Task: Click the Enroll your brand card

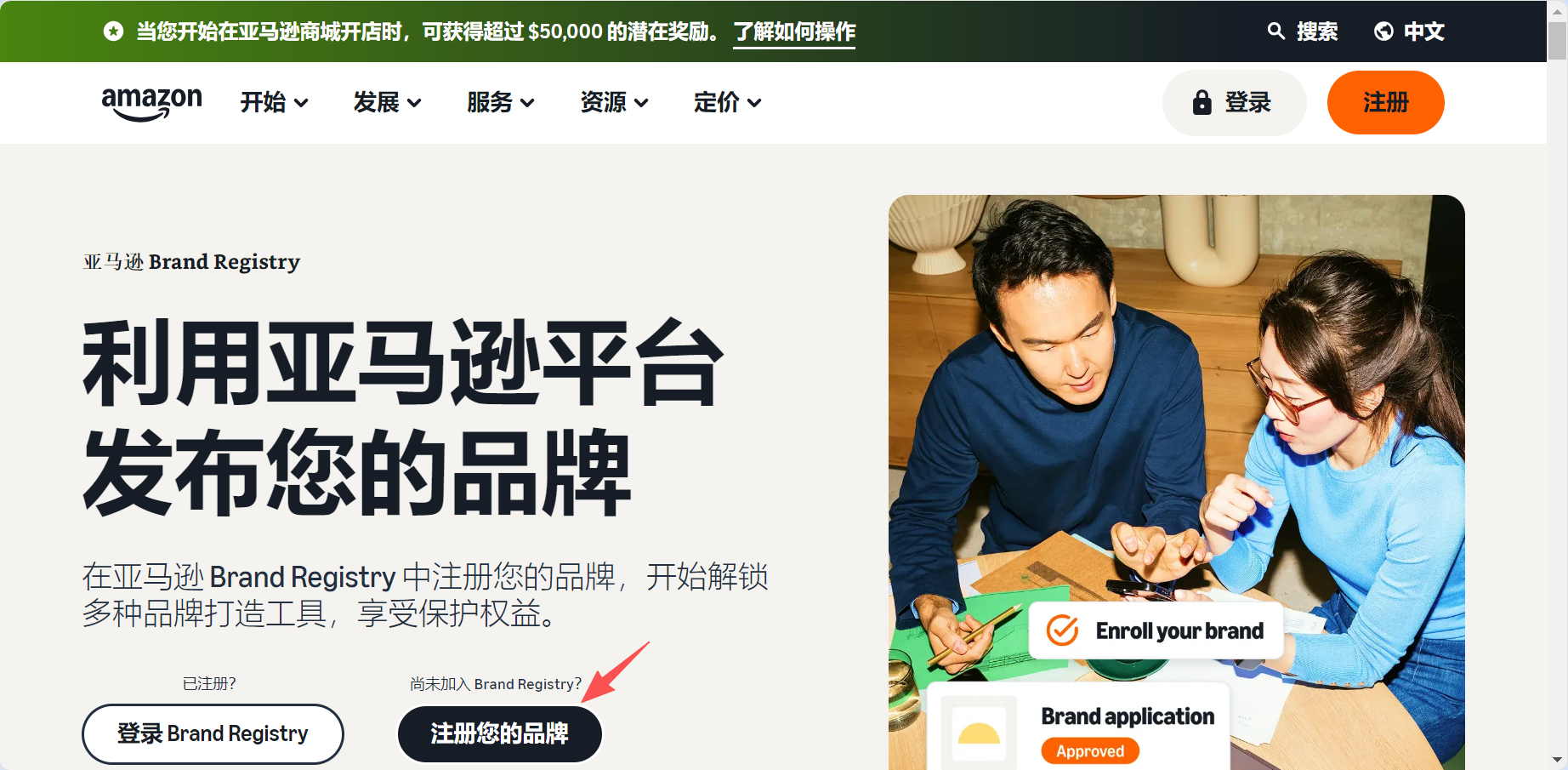Action: pos(1156,630)
